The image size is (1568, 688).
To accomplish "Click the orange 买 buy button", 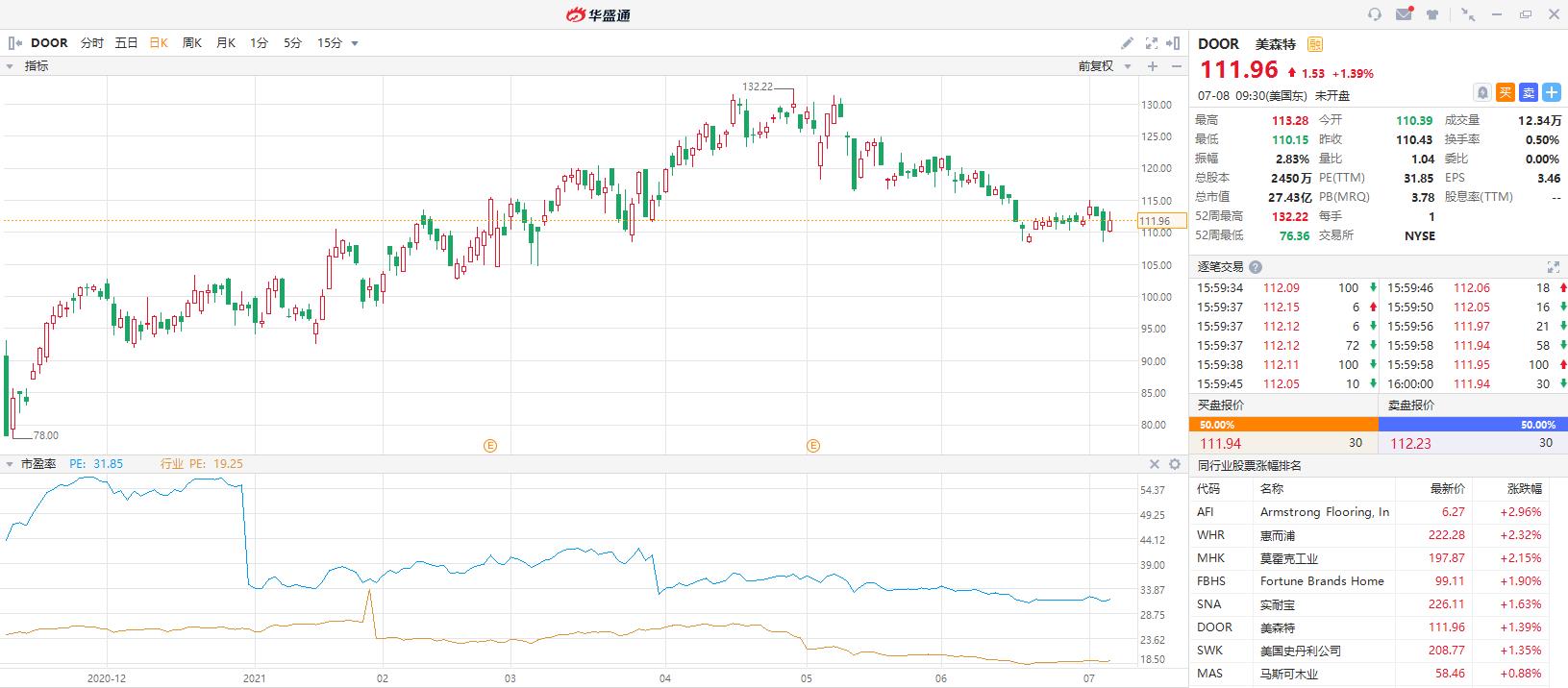I will point(1506,92).
